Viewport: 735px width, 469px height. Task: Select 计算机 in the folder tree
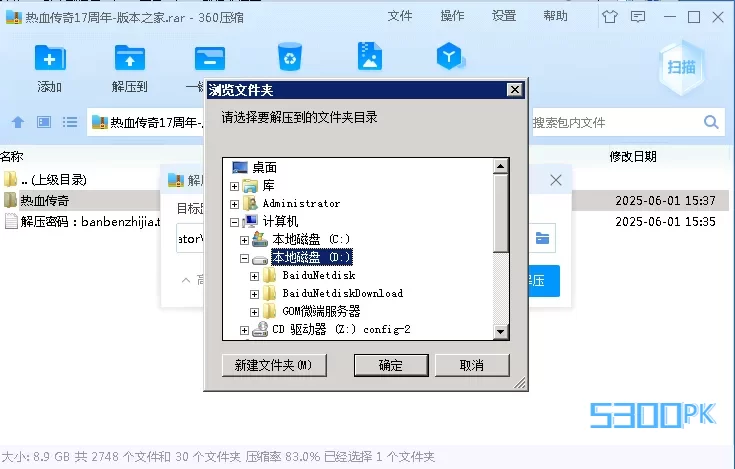tap(280, 221)
